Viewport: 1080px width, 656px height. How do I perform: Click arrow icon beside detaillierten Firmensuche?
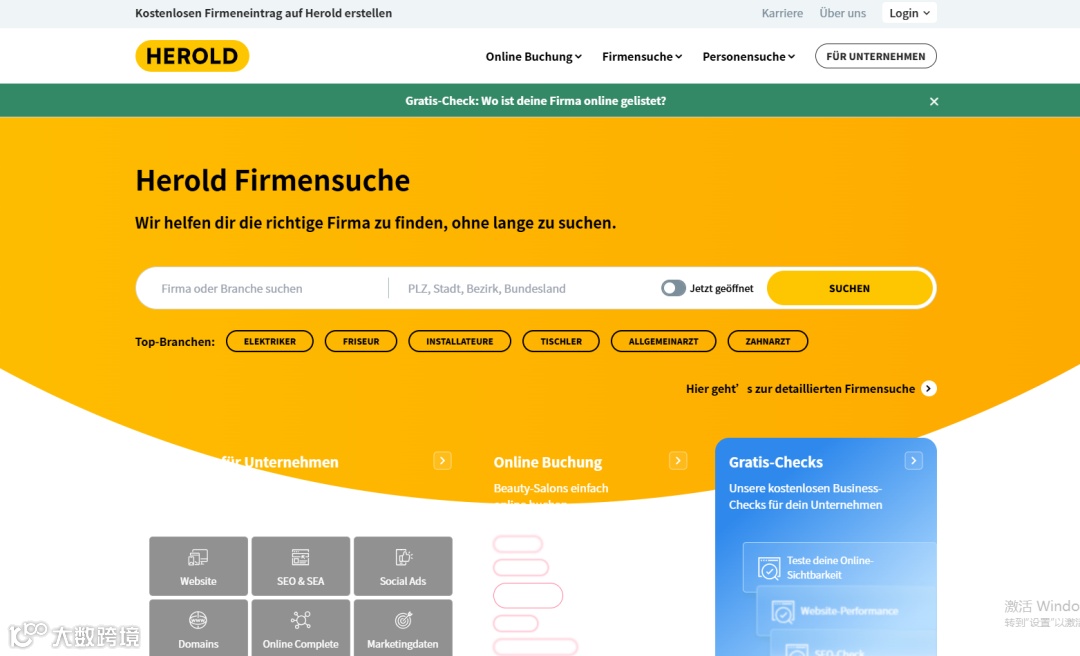coord(928,389)
